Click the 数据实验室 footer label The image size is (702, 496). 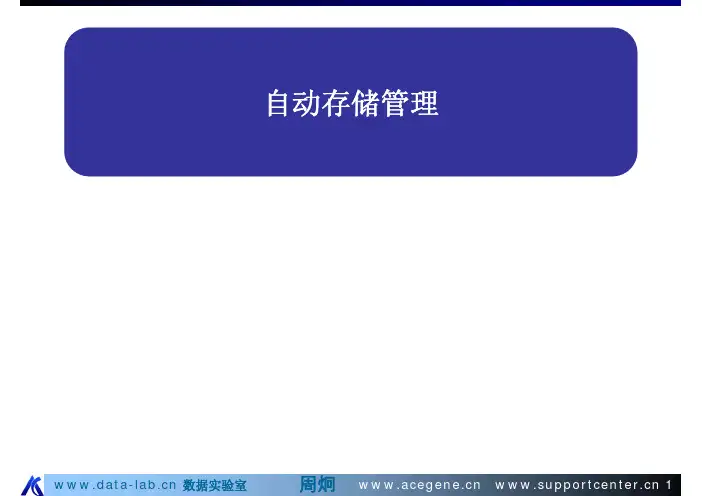coord(214,485)
